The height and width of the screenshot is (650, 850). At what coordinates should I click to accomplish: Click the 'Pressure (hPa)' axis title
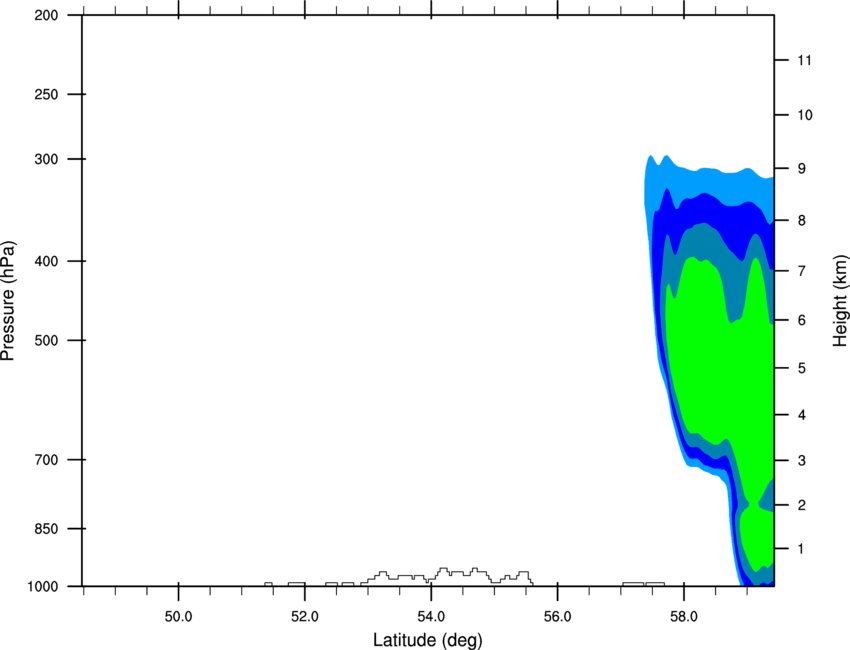8,301
